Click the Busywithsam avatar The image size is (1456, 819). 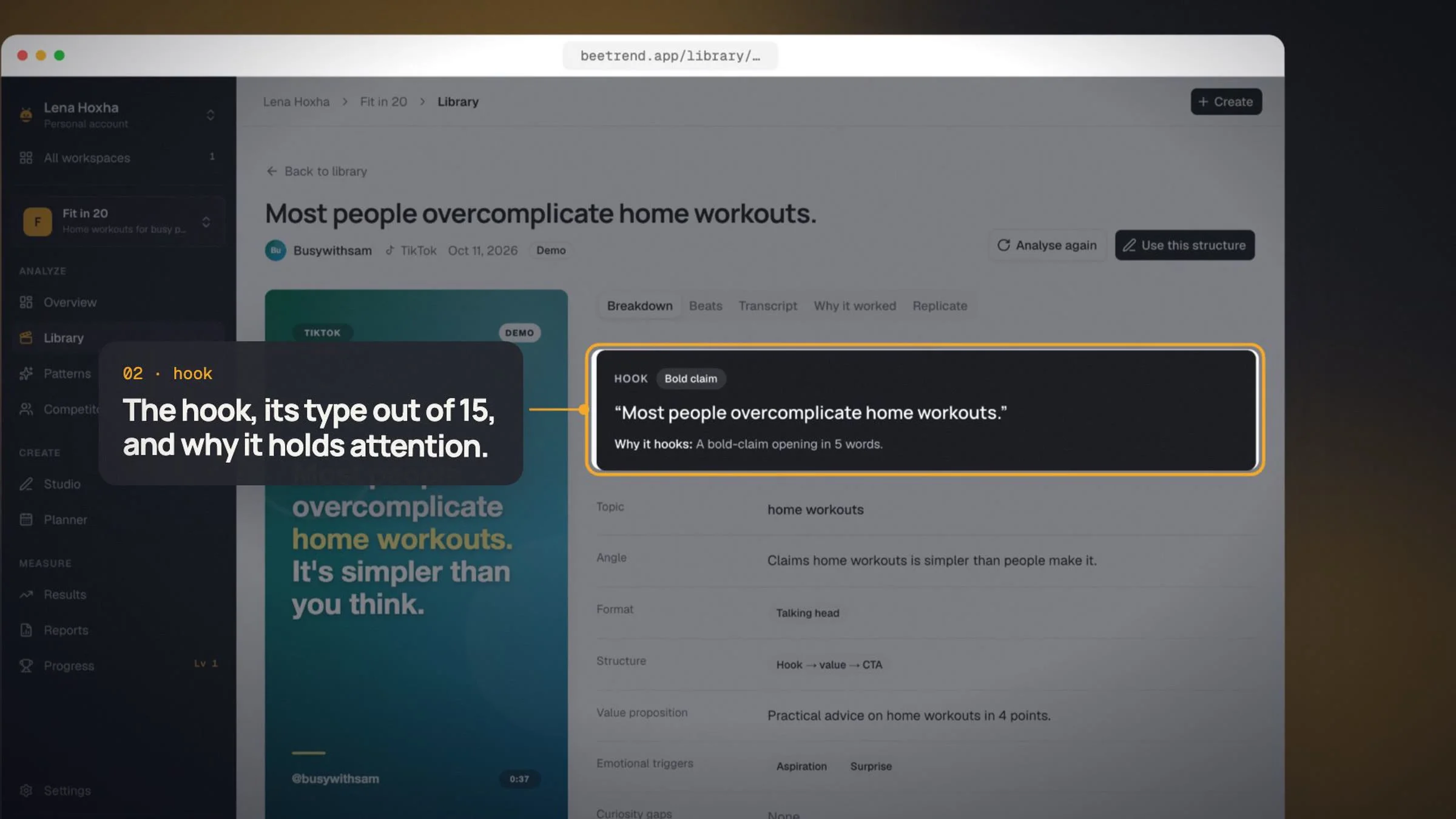point(275,251)
